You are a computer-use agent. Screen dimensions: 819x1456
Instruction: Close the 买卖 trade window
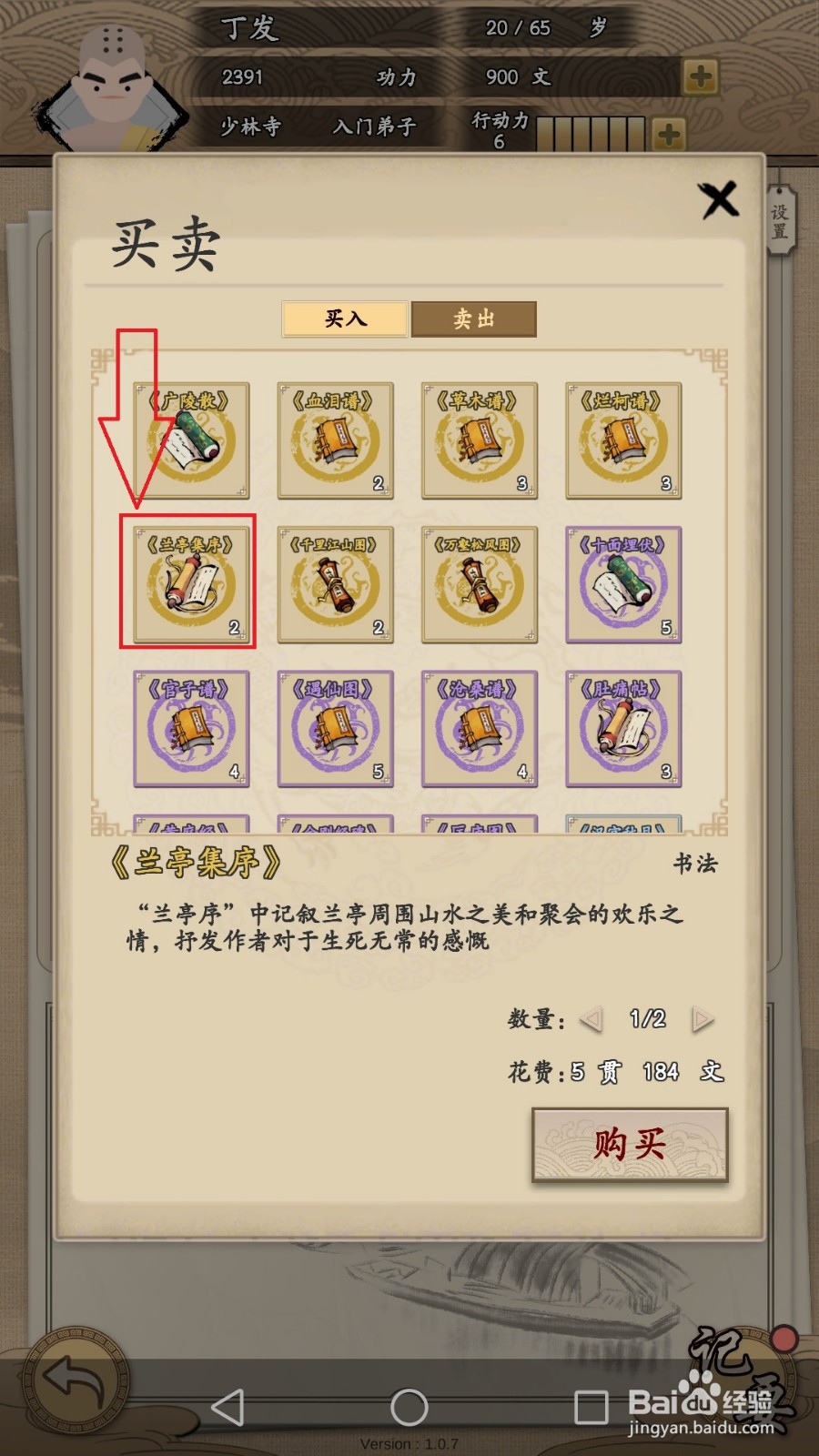click(720, 199)
